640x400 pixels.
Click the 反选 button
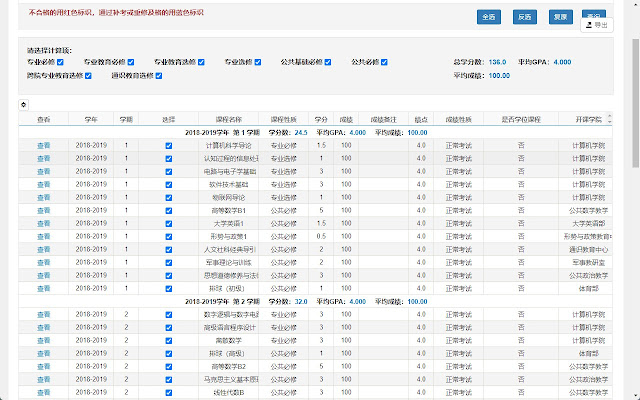pyautogui.click(x=524, y=17)
